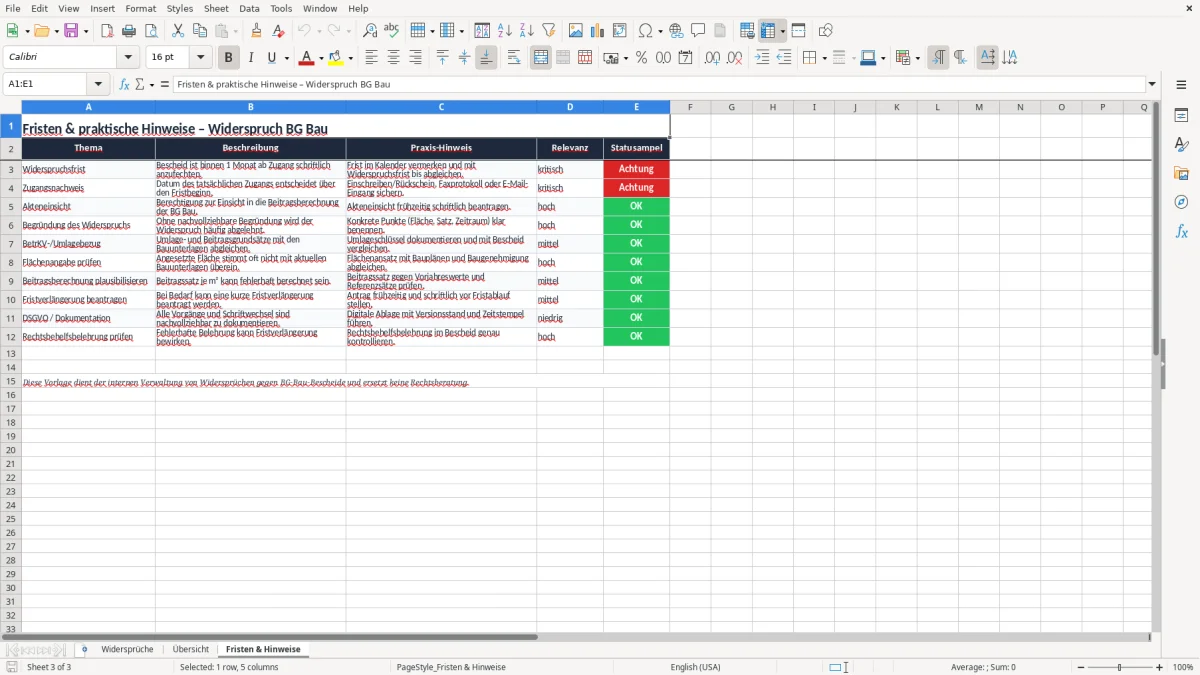Toggle Merge and Center Cells
The image size is (1200, 675).
coord(541,58)
